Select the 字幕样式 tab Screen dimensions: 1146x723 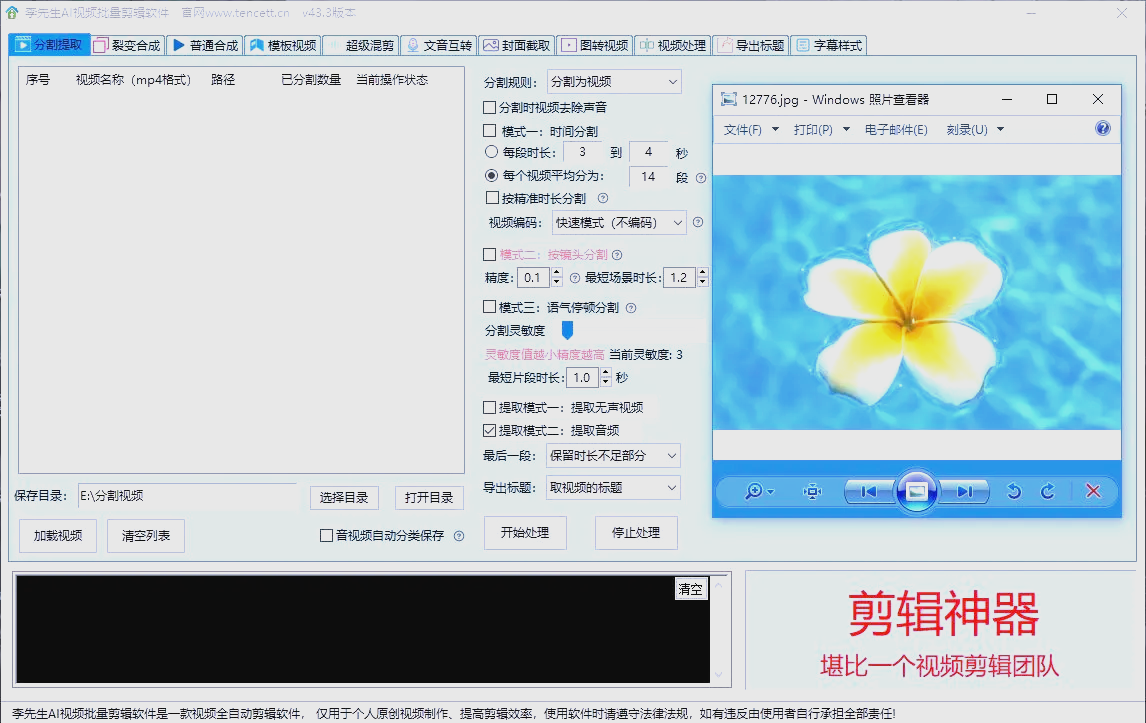click(x=829, y=45)
